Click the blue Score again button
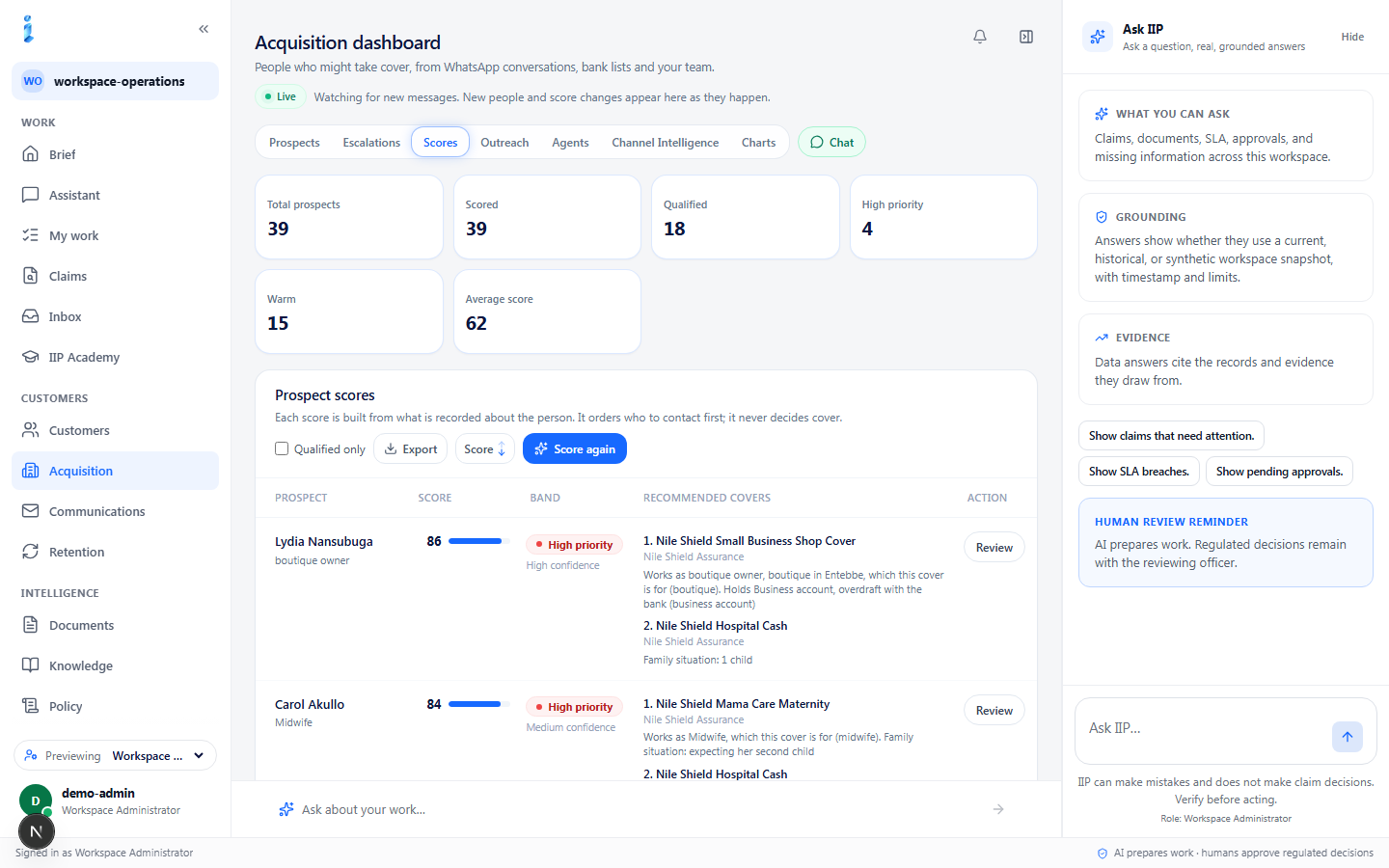This screenshot has width=1389, height=868. click(x=575, y=448)
